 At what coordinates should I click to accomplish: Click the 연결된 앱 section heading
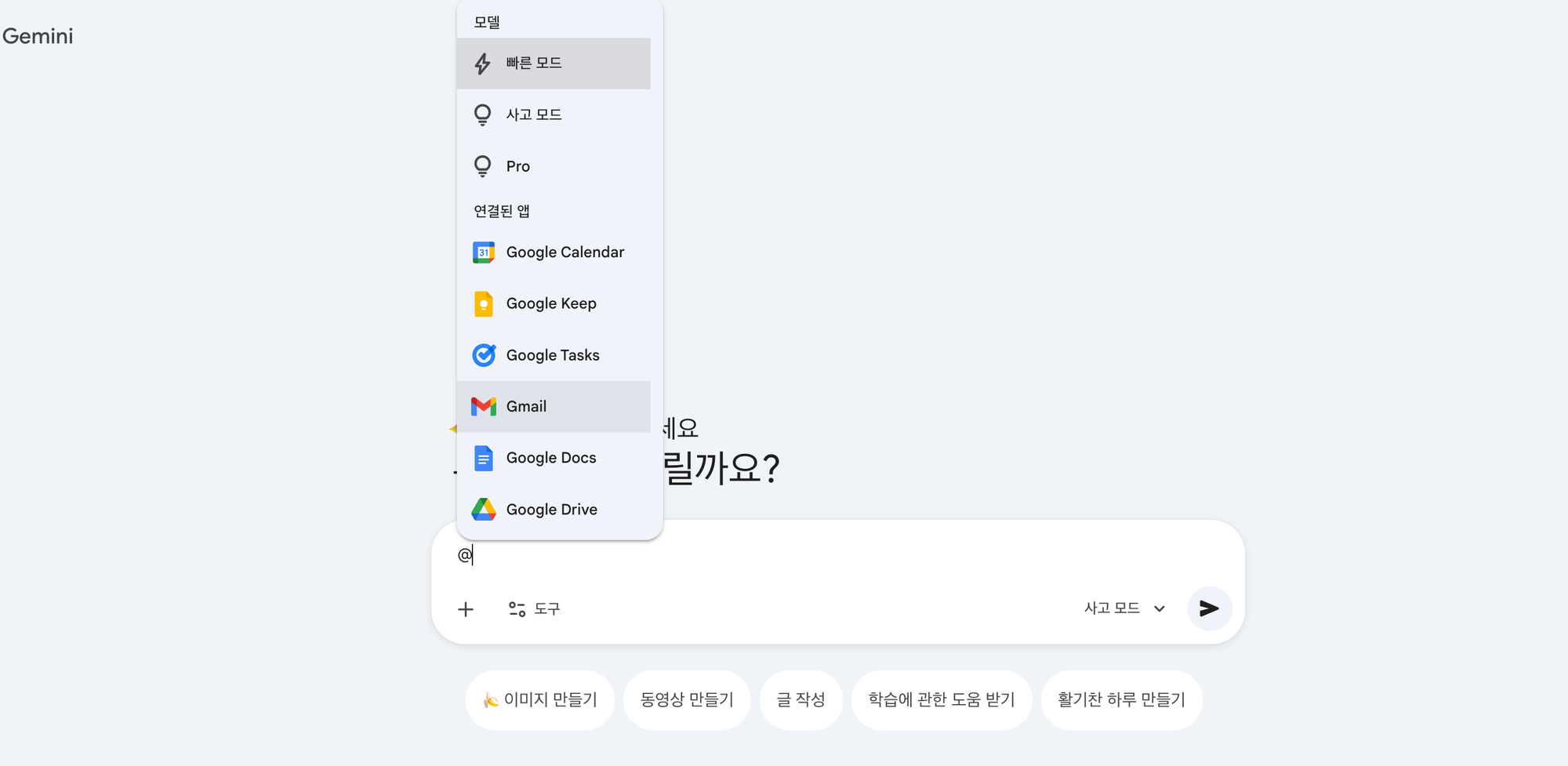(x=502, y=211)
